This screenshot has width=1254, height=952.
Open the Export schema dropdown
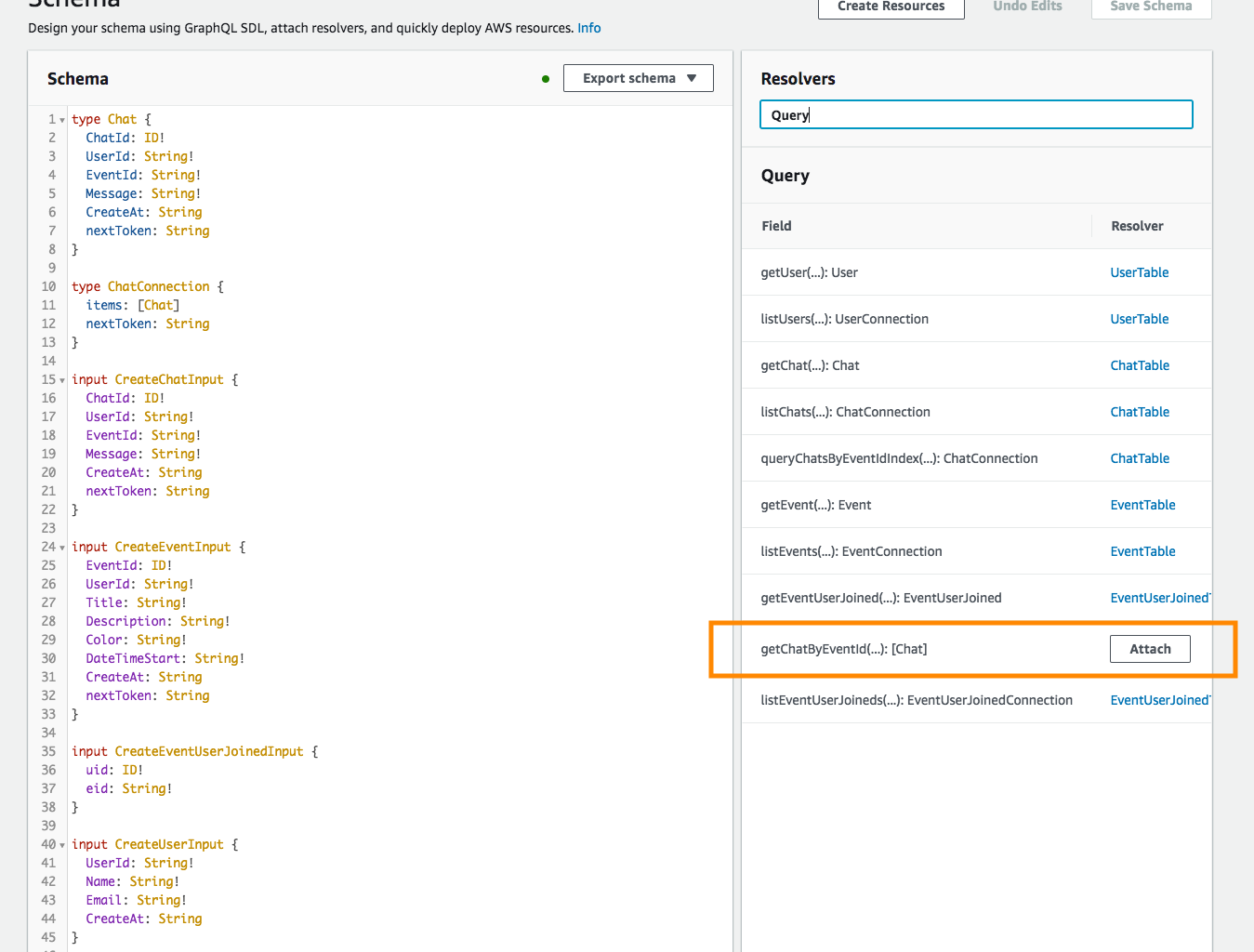click(x=638, y=78)
